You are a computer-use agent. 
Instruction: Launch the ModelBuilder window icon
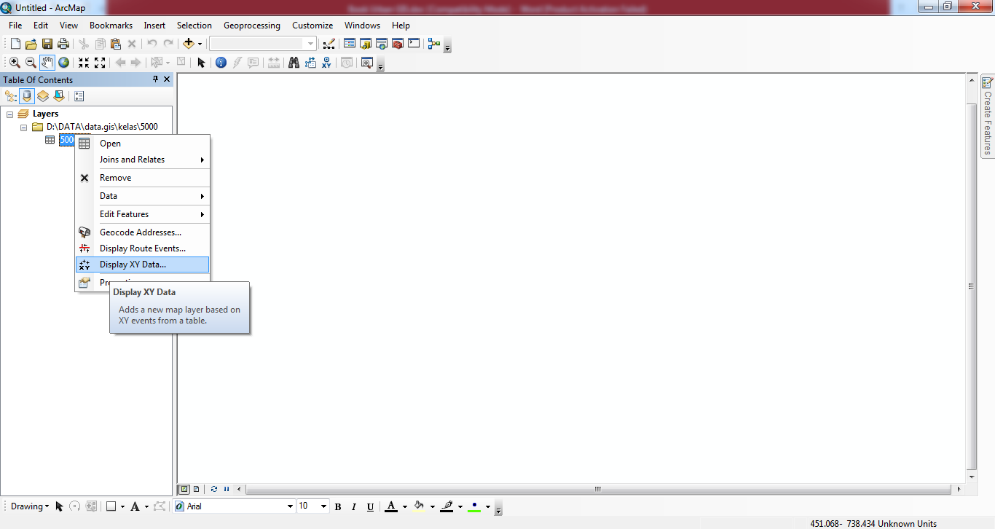click(x=434, y=44)
